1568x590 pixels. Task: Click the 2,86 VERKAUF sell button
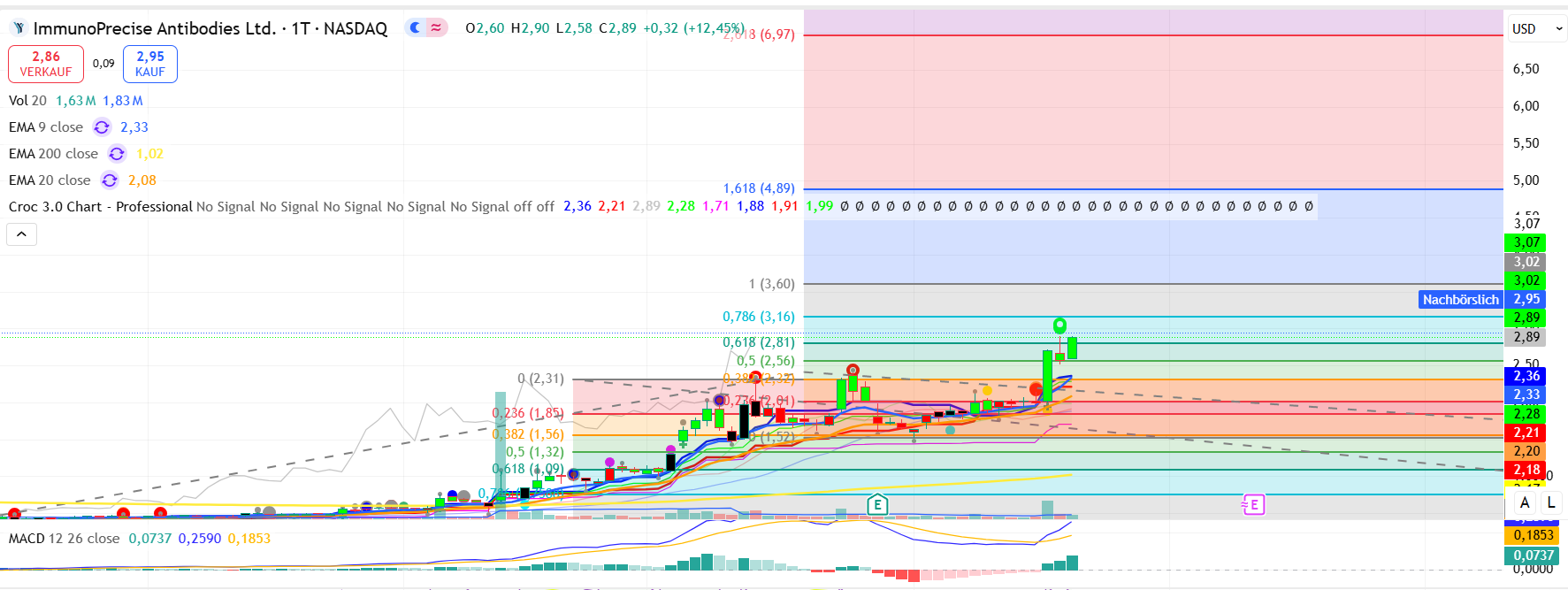(x=46, y=64)
